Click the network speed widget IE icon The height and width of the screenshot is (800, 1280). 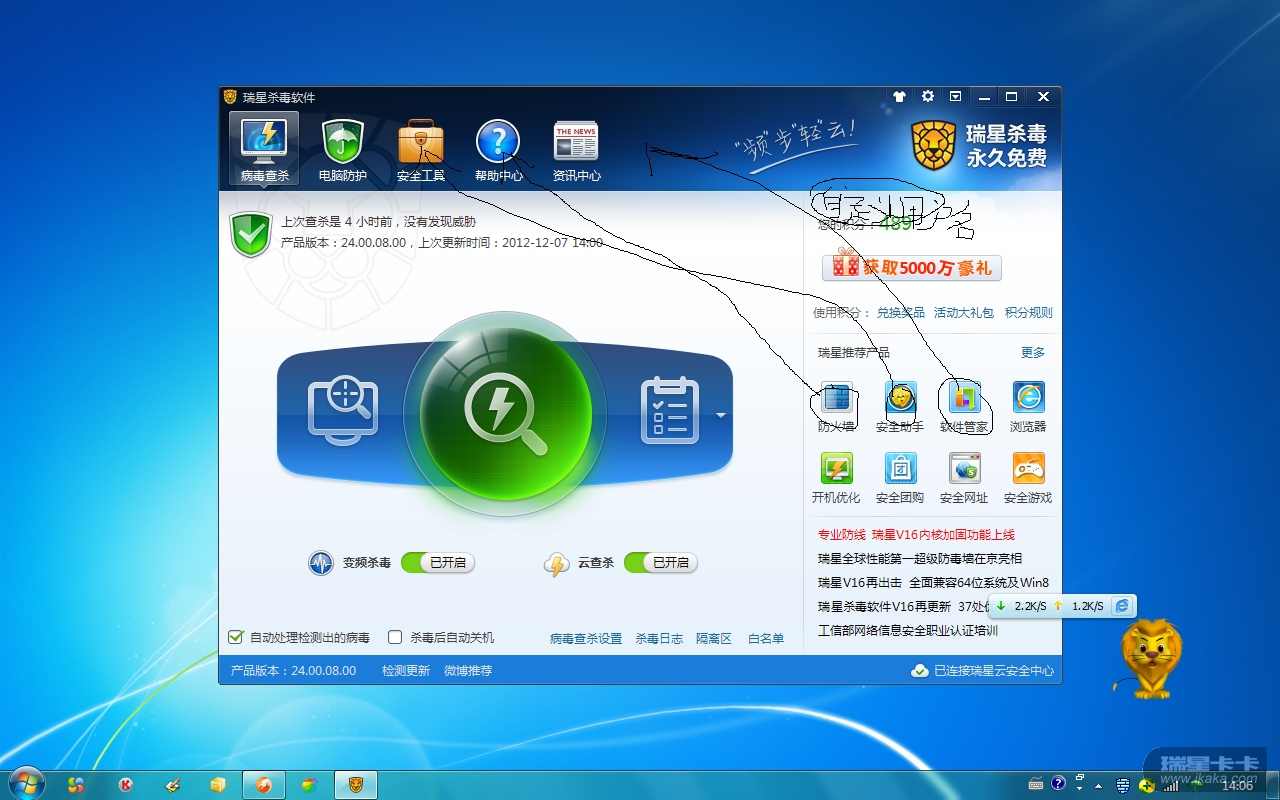pyautogui.click(x=1123, y=606)
